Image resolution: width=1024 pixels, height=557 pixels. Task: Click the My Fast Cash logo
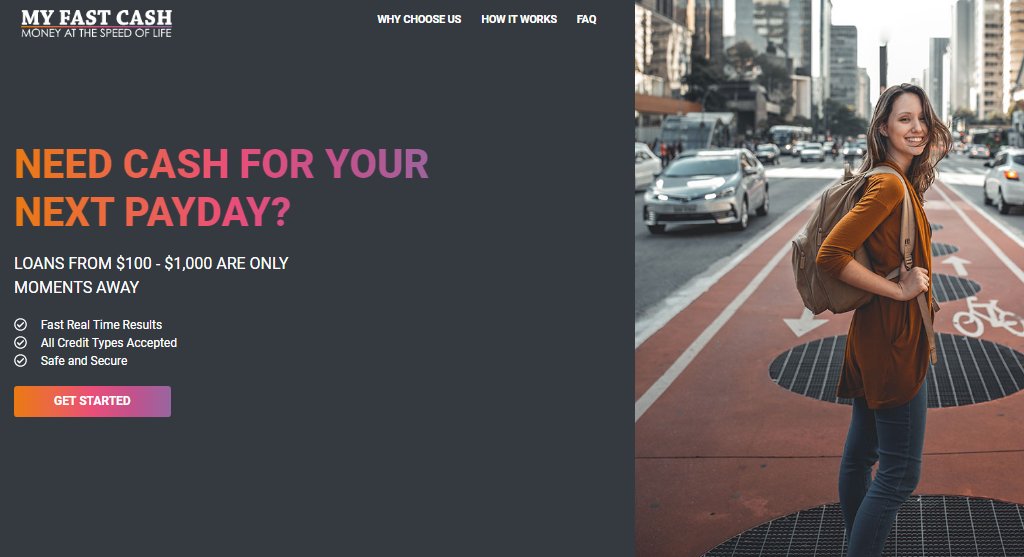97,24
